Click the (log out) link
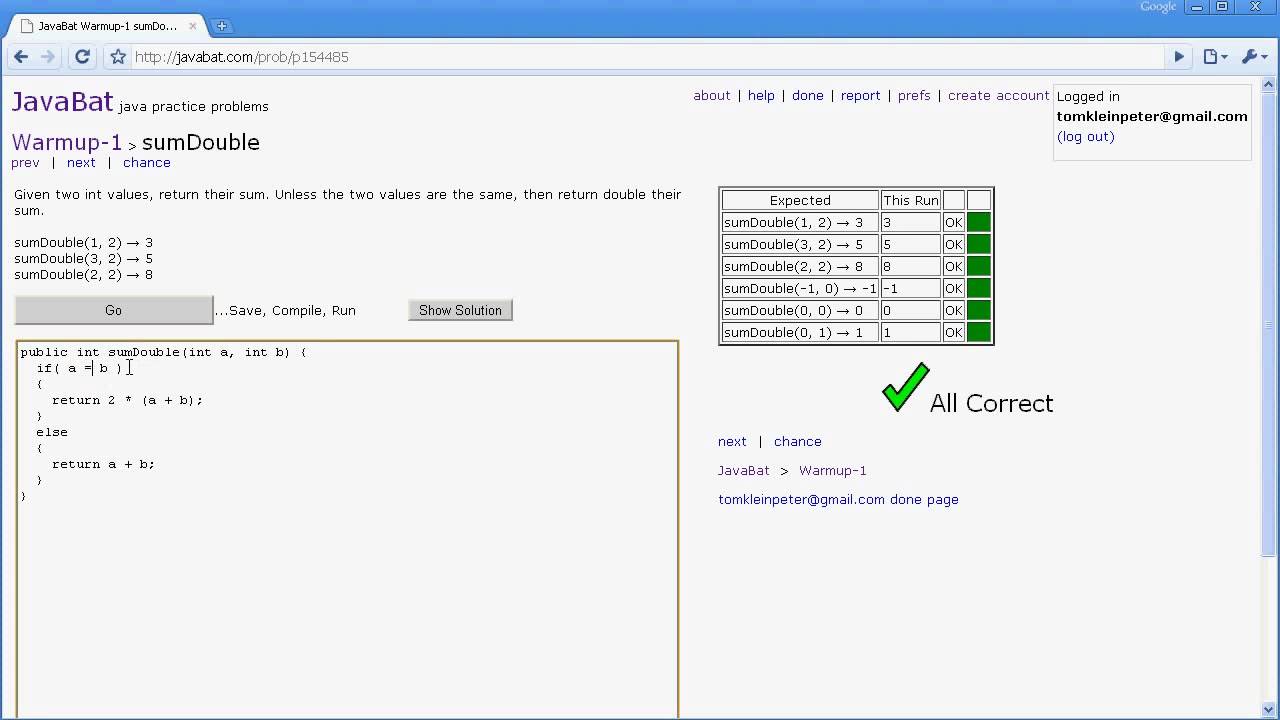Viewport: 1280px width, 720px height. pos(1085,137)
